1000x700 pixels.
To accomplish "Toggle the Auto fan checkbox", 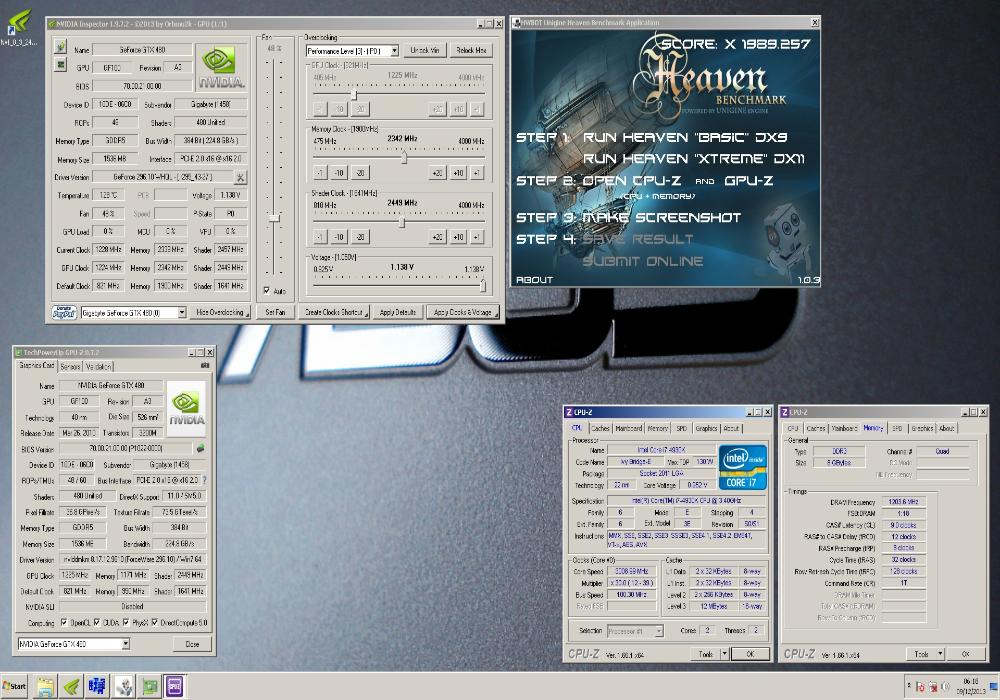I will tap(267, 291).
